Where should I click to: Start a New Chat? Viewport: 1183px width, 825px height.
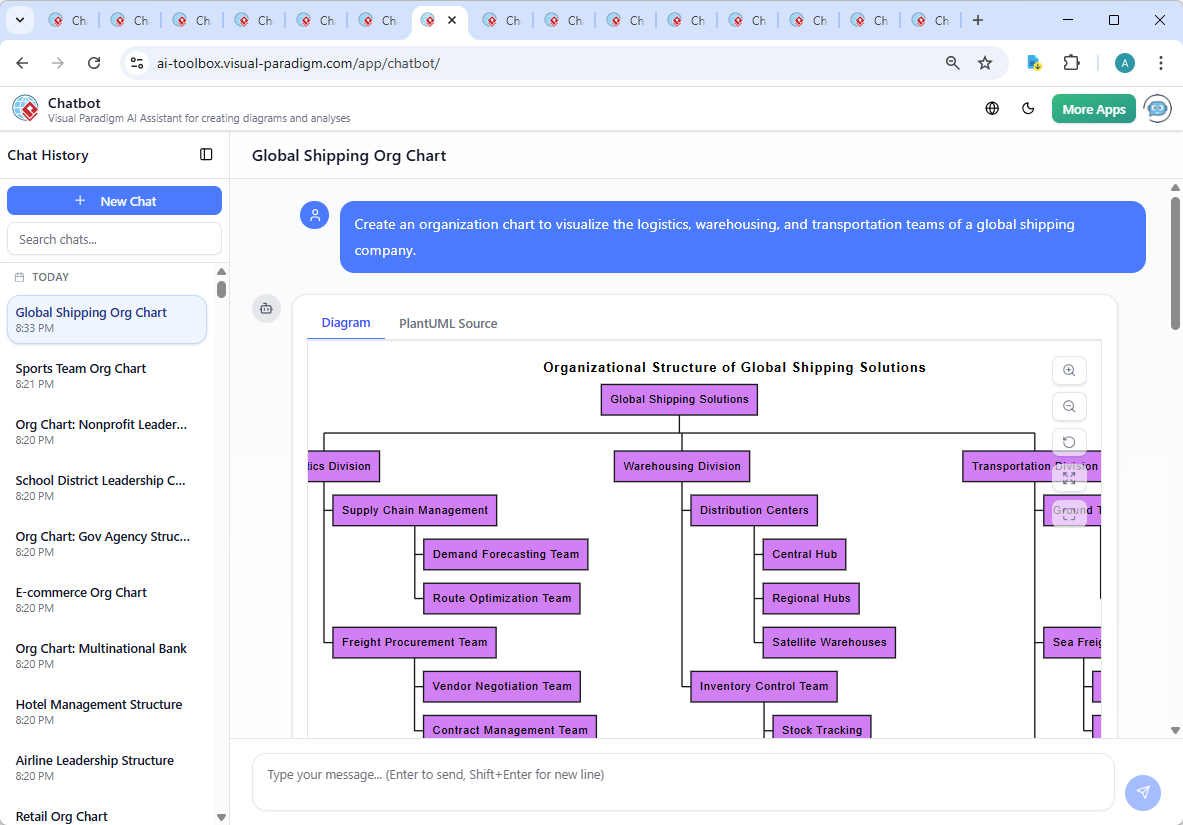(x=114, y=200)
